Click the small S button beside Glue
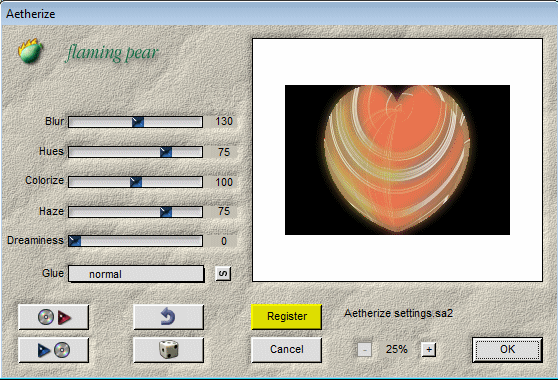Viewport: 558px width, 380px height. [x=223, y=274]
